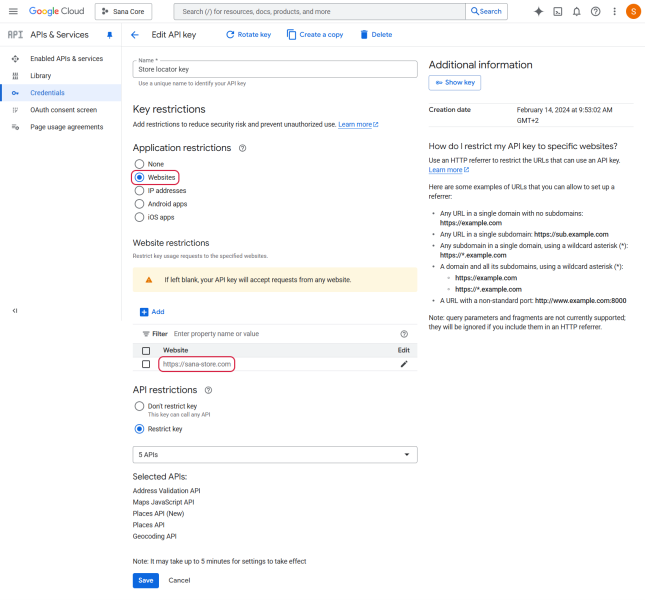Image resolution: width=645 pixels, height=600 pixels.
Task: Check the box for https://sana-store.com
Action: click(x=146, y=364)
